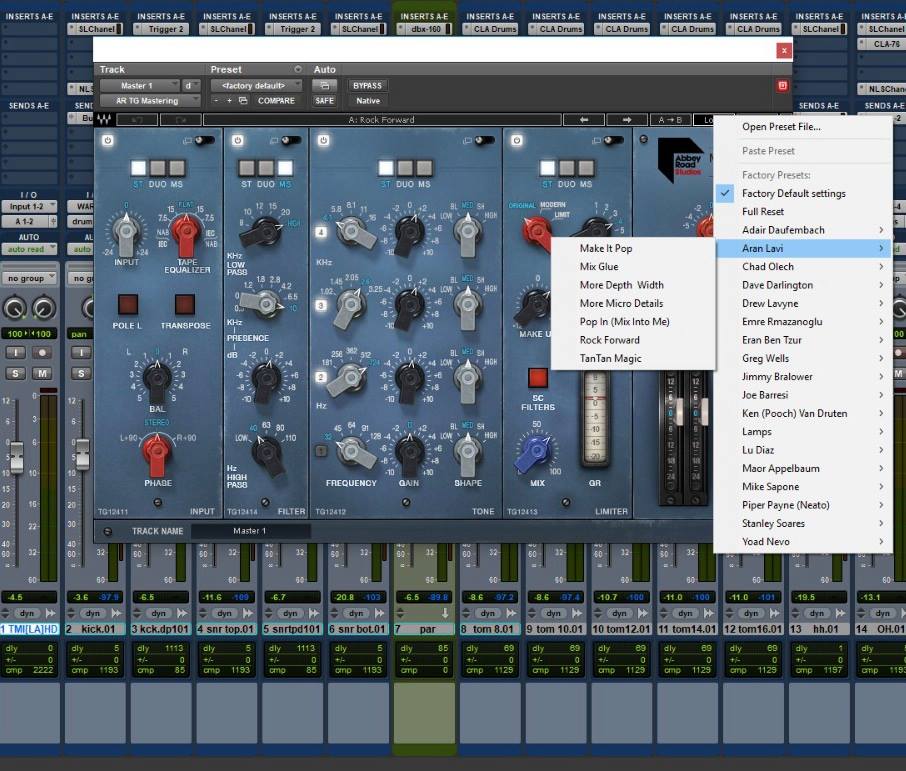
Task: Open the auto read dropdown on track 1
Action: tap(29, 249)
